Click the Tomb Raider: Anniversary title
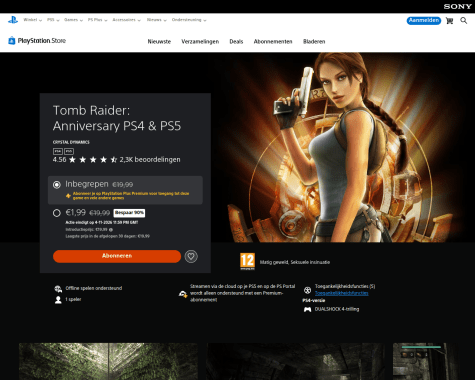Viewport: 475px width, 380px height. click(x=117, y=118)
